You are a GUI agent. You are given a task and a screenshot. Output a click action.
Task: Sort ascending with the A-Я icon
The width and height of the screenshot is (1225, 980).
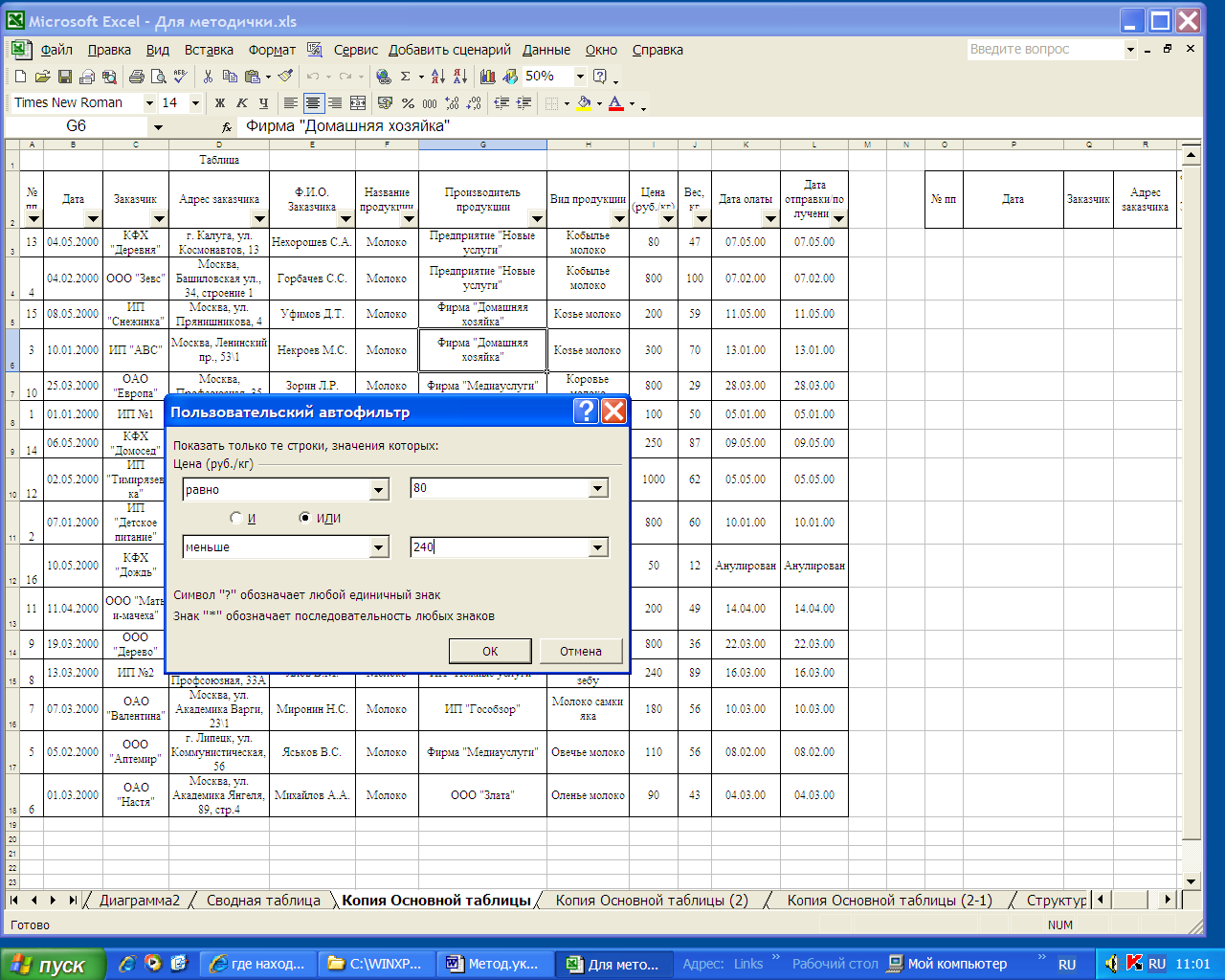coord(437,77)
